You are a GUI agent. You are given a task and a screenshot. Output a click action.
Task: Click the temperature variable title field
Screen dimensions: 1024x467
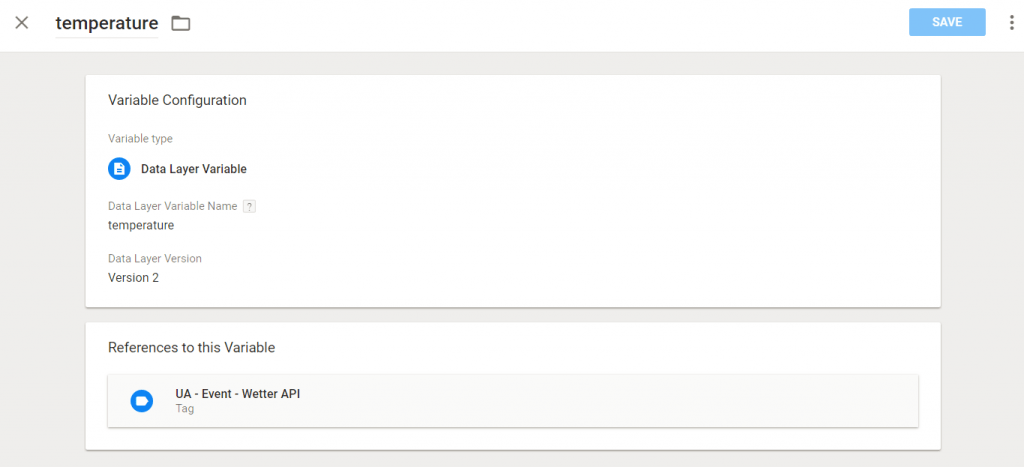(x=106, y=23)
